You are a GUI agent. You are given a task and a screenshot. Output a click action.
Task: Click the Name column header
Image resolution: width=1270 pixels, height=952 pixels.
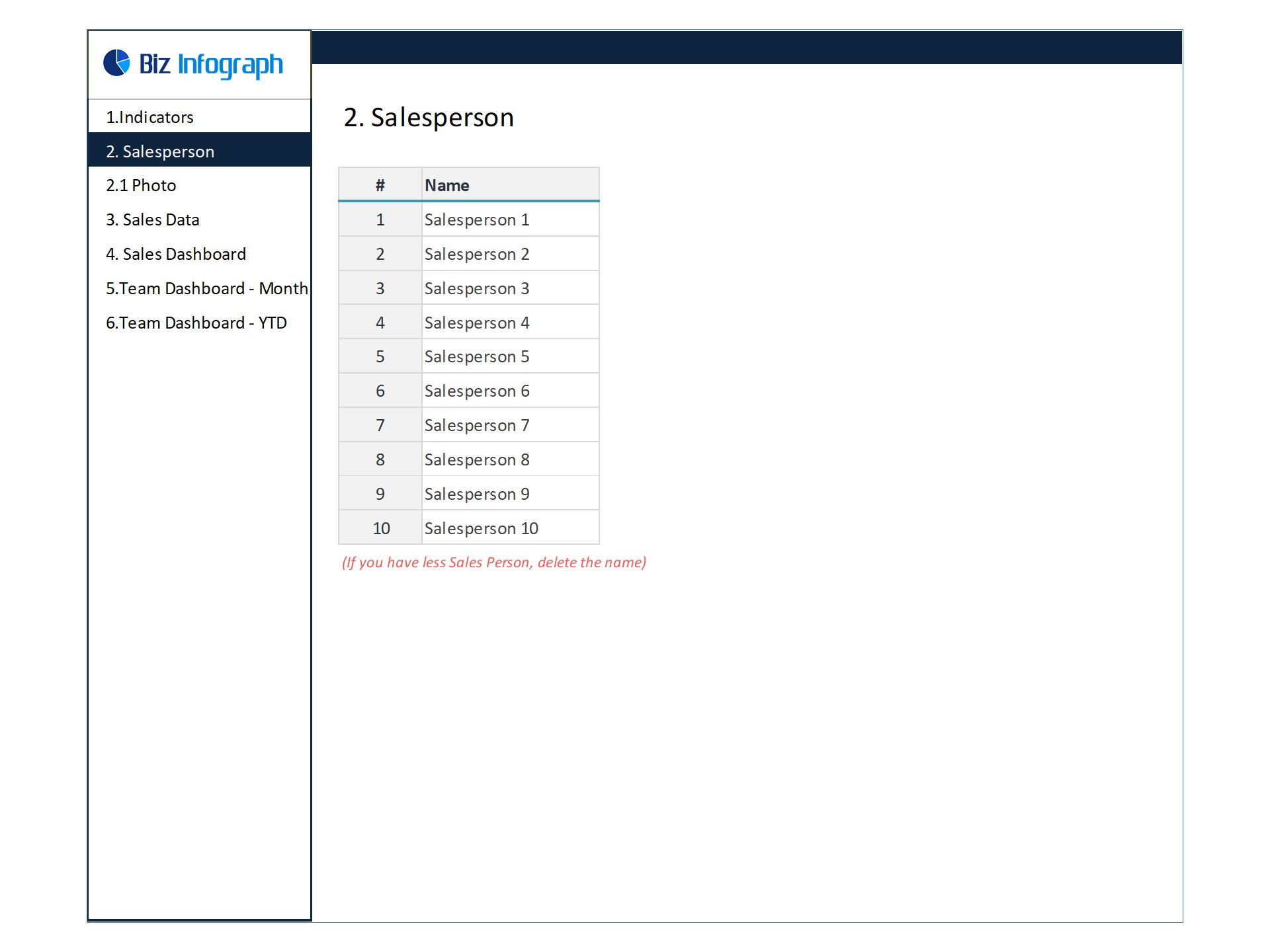pos(511,185)
